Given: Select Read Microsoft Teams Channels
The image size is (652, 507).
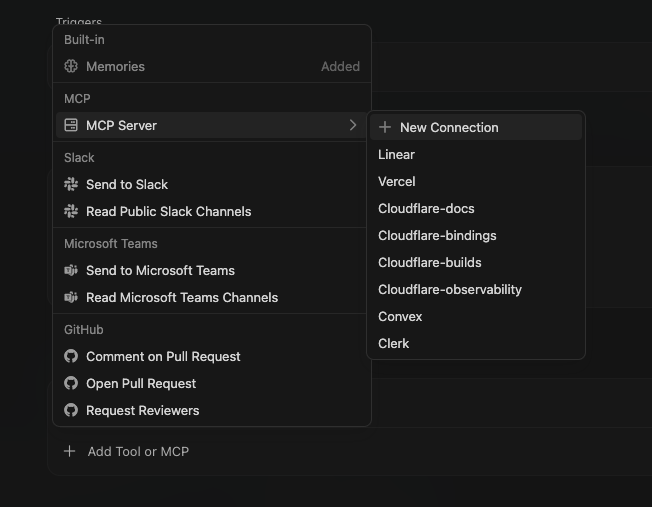Looking at the screenshot, I should point(212,297).
